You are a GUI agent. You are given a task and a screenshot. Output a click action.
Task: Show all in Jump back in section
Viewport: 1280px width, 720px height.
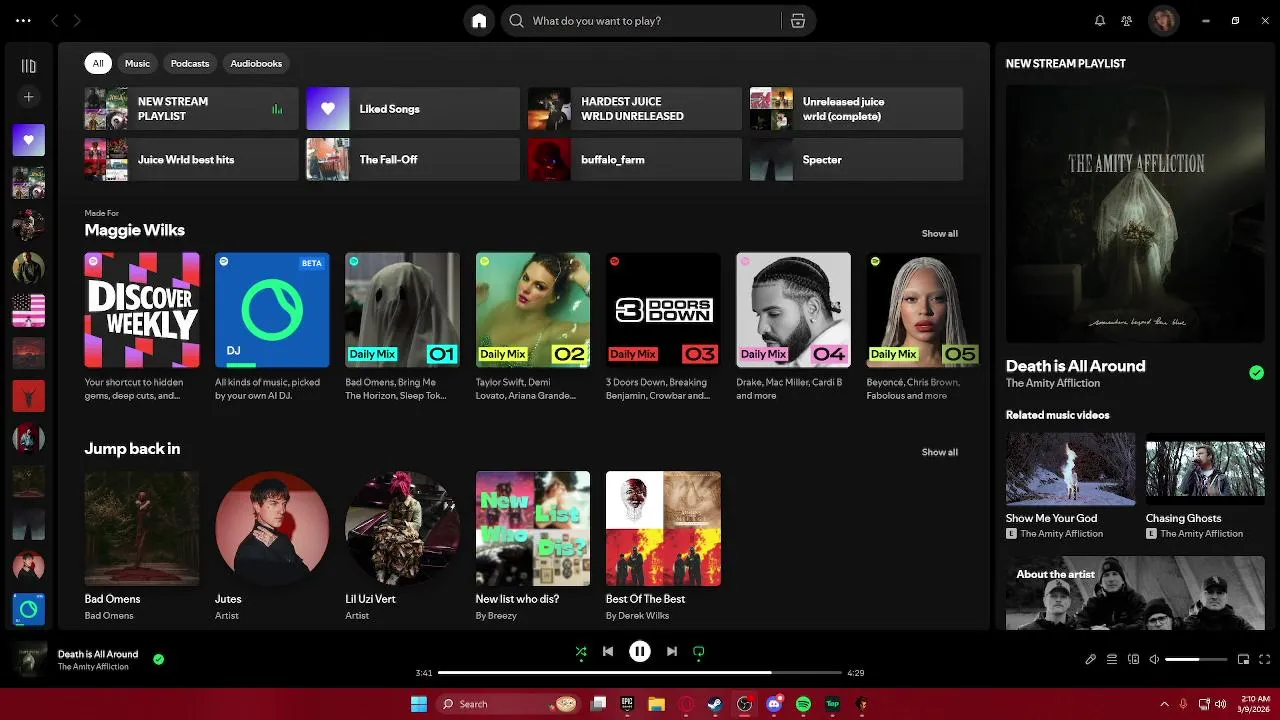(x=939, y=452)
